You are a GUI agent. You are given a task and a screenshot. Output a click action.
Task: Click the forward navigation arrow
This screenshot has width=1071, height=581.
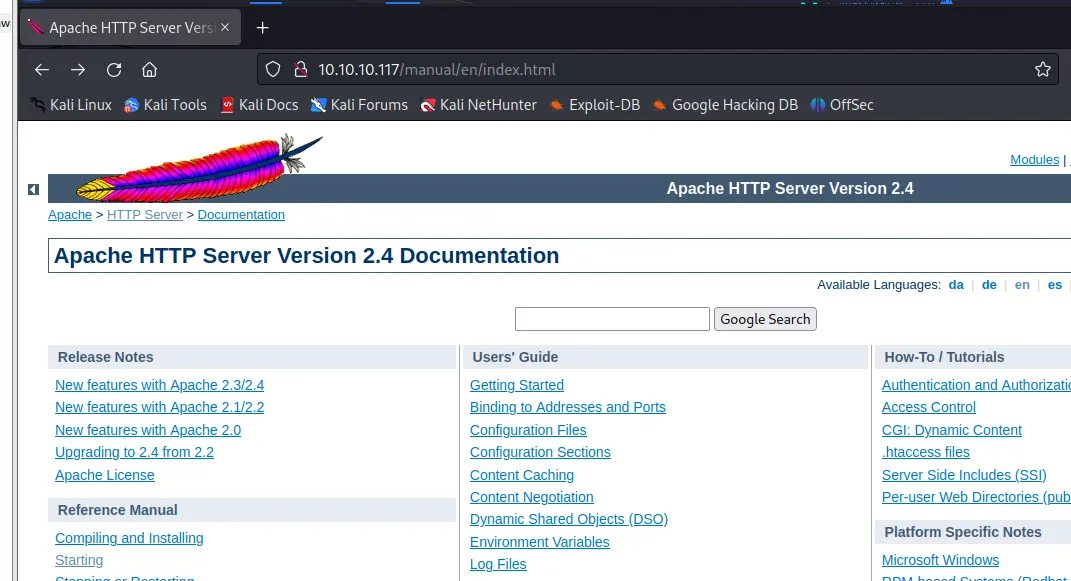click(78, 70)
